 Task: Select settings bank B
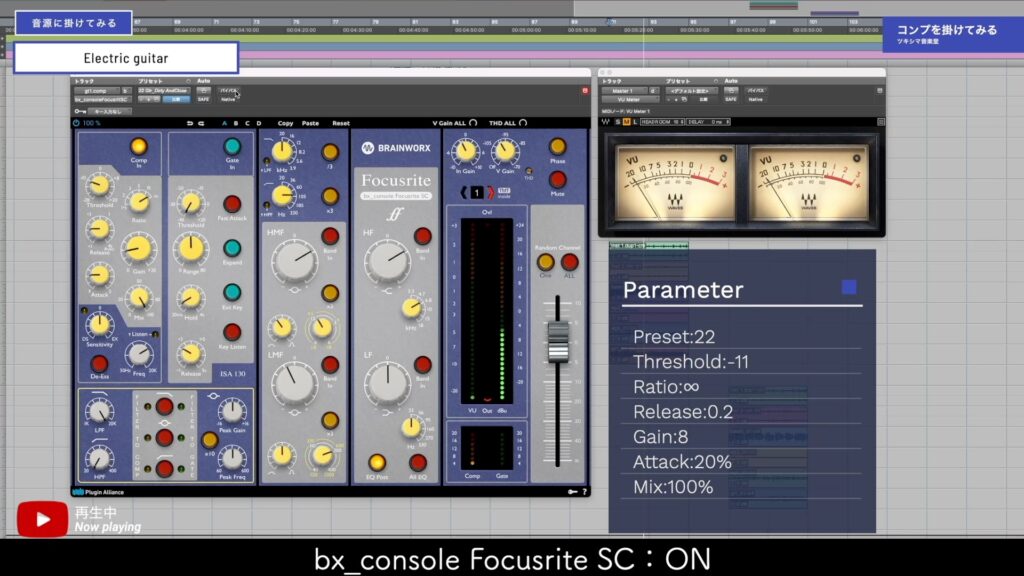pyautogui.click(x=236, y=123)
